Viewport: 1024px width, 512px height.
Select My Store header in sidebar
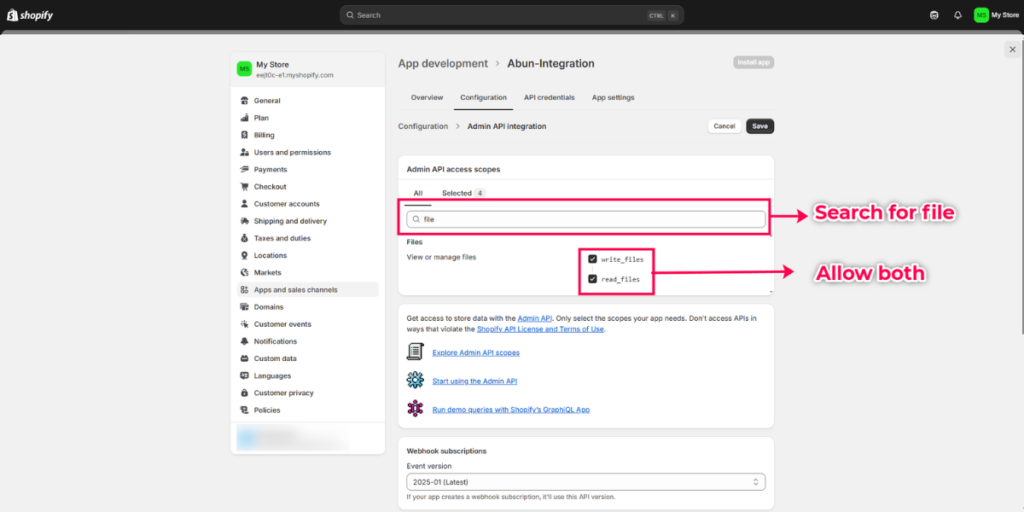coord(308,69)
